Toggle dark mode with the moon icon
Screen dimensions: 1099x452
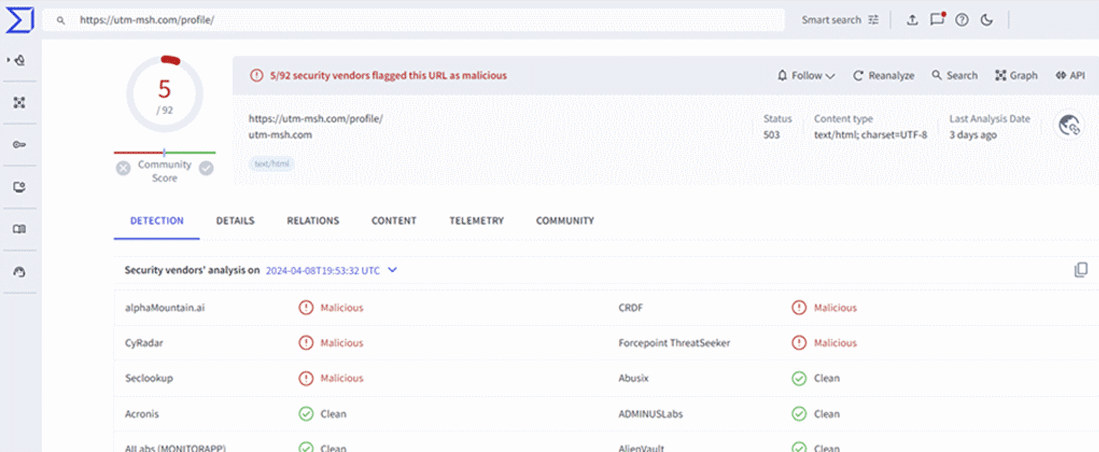[987, 20]
